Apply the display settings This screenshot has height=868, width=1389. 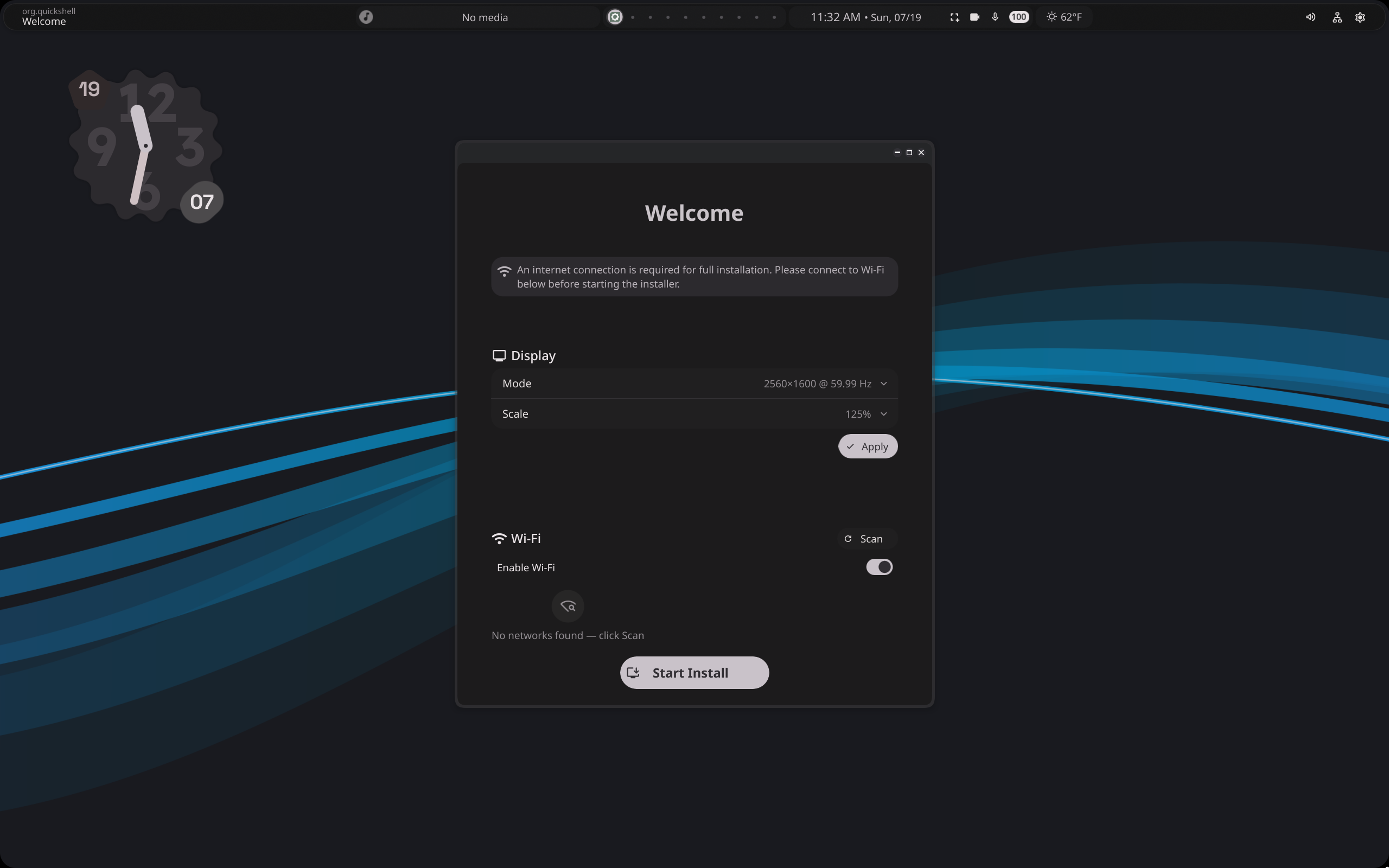pos(868,446)
